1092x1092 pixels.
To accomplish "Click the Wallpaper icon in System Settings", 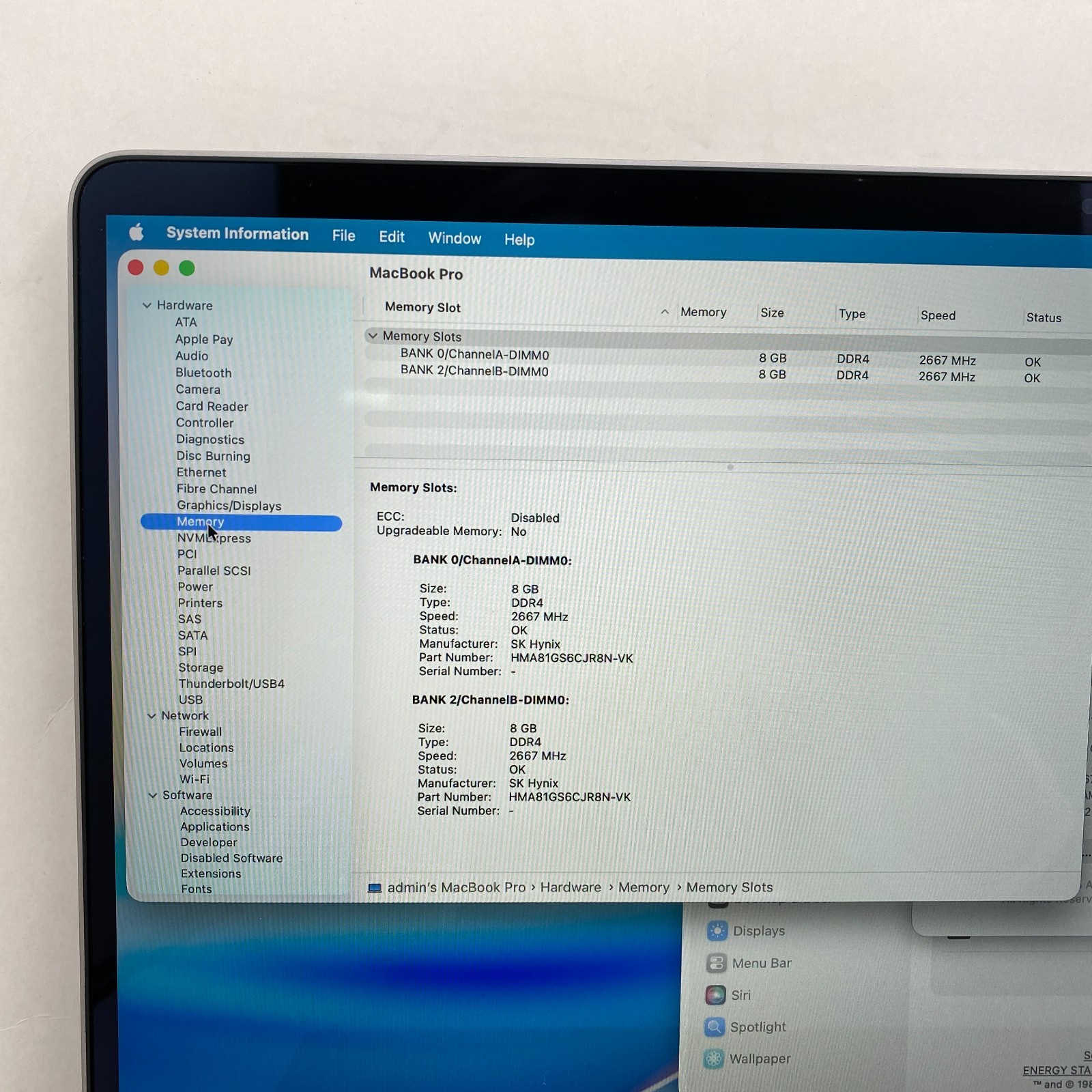I will (x=714, y=1059).
